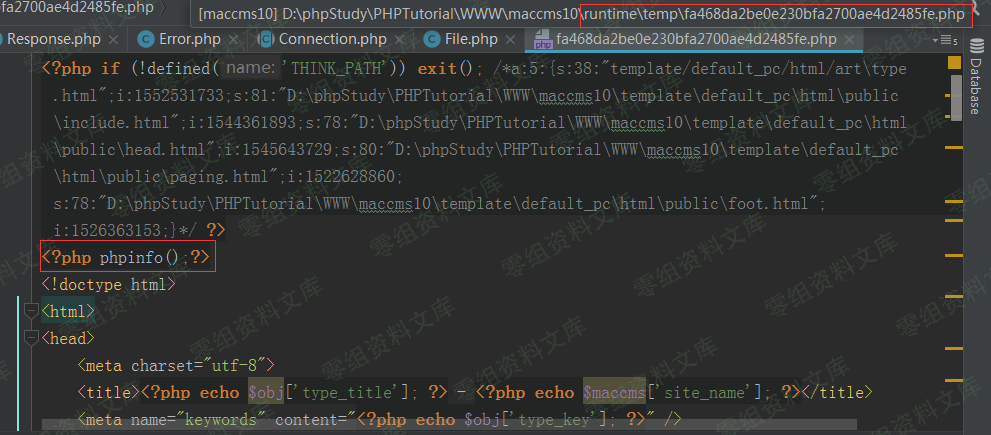This screenshot has width=991, height=435.
Task: Open the Database tool window
Action: [975, 84]
